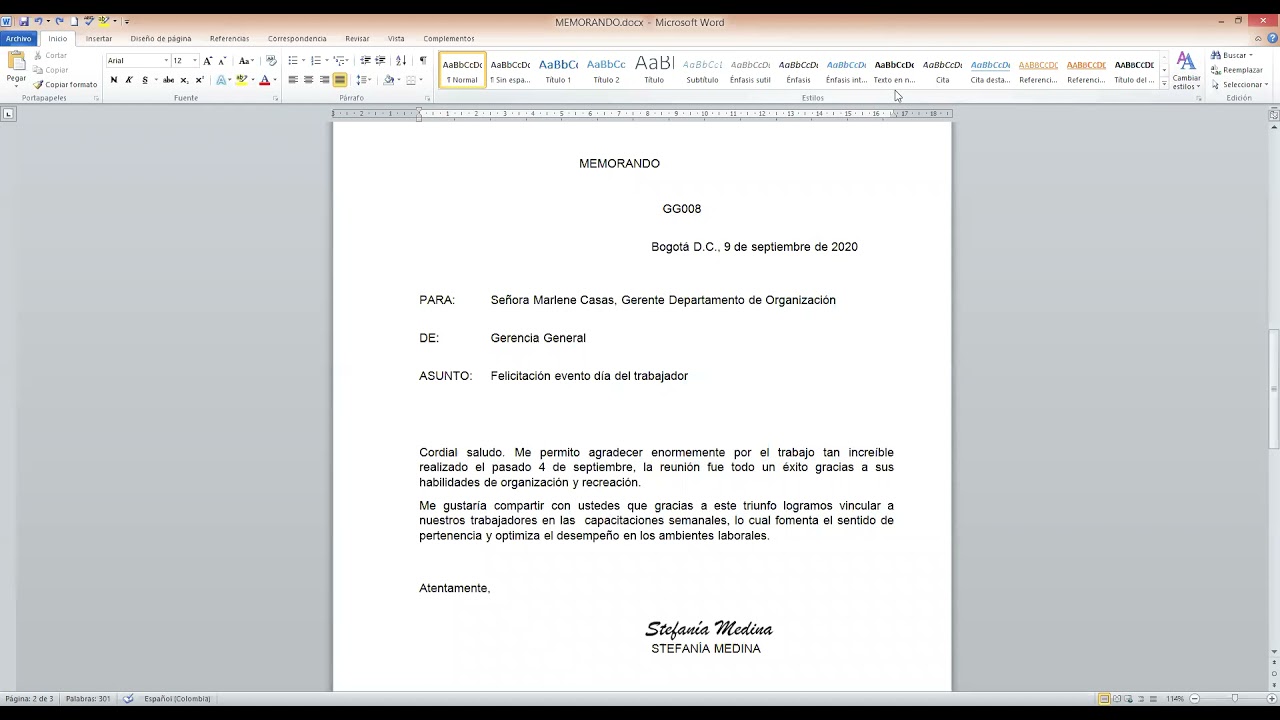The width and height of the screenshot is (1280, 720).
Task: Click the Copiar formato brush
Action: click(x=65, y=85)
